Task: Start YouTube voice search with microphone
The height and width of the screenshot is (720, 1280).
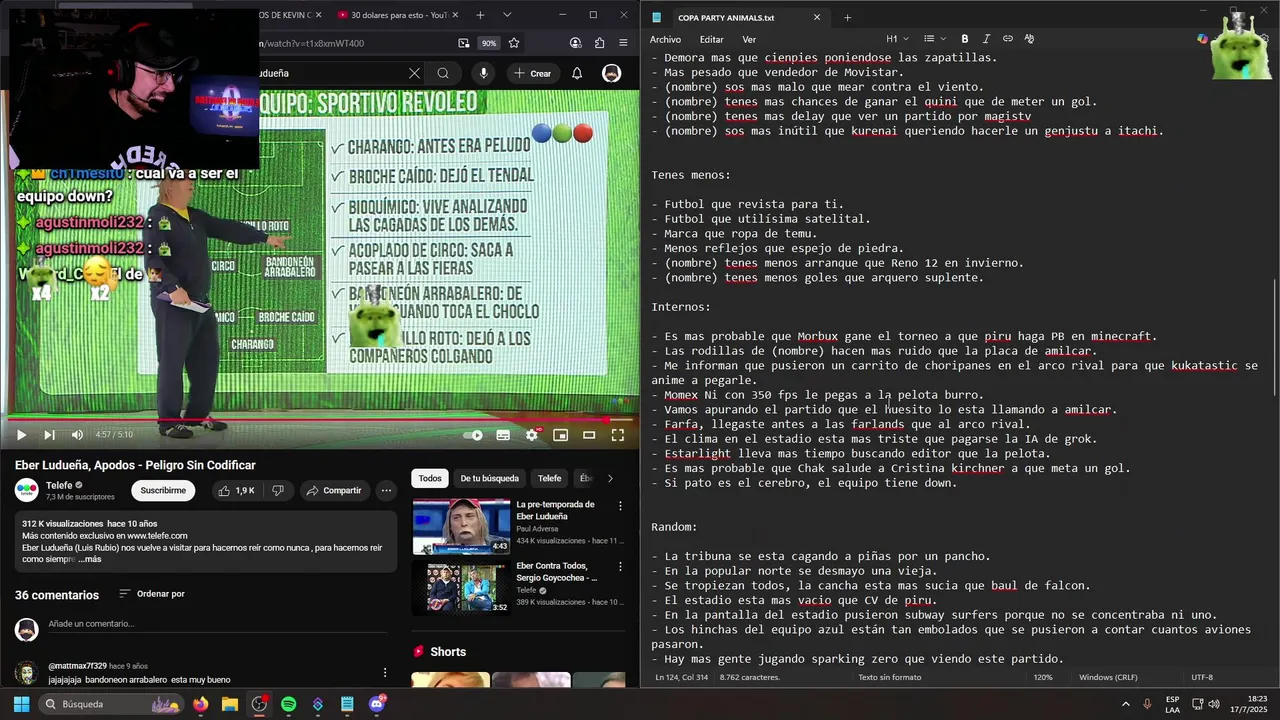Action: (x=484, y=73)
